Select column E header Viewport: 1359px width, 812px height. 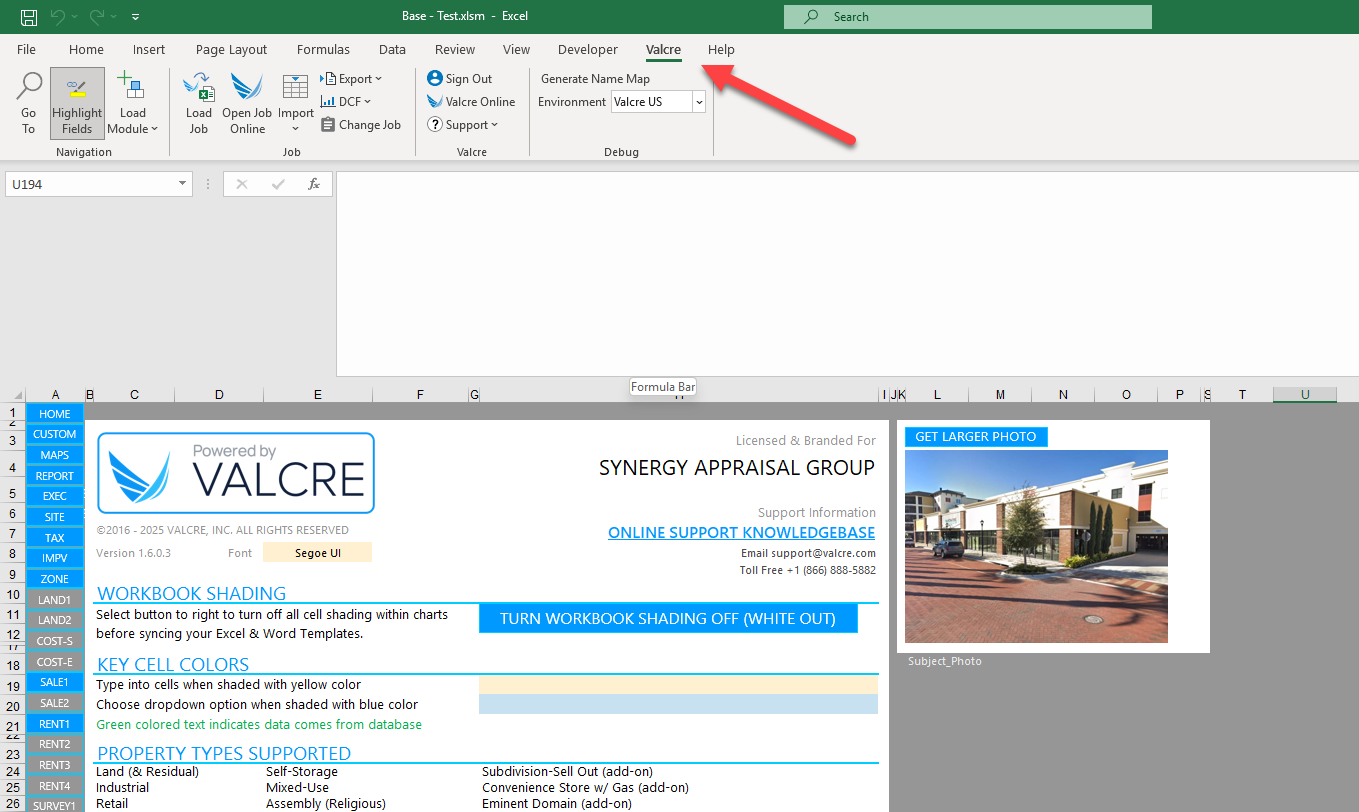click(x=317, y=395)
